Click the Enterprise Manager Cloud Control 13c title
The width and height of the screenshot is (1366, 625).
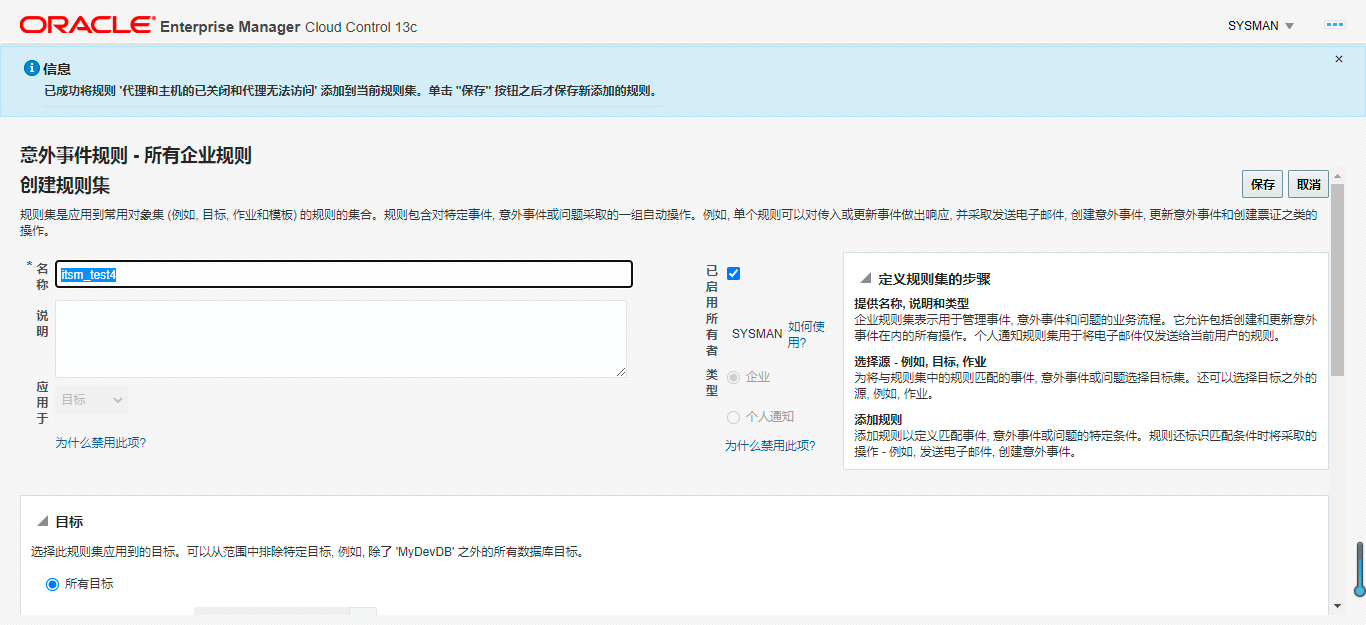pos(289,27)
